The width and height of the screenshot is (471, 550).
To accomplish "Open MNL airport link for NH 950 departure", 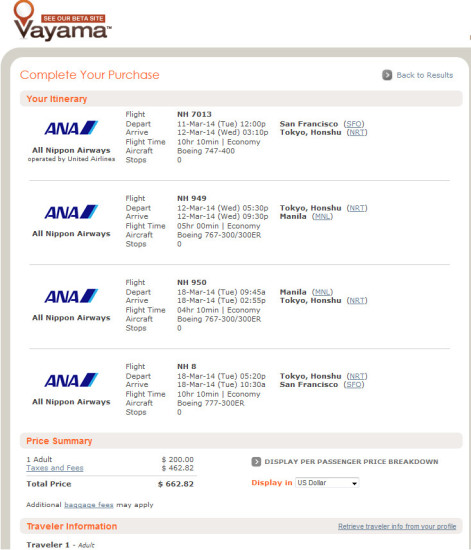I will (x=322, y=292).
